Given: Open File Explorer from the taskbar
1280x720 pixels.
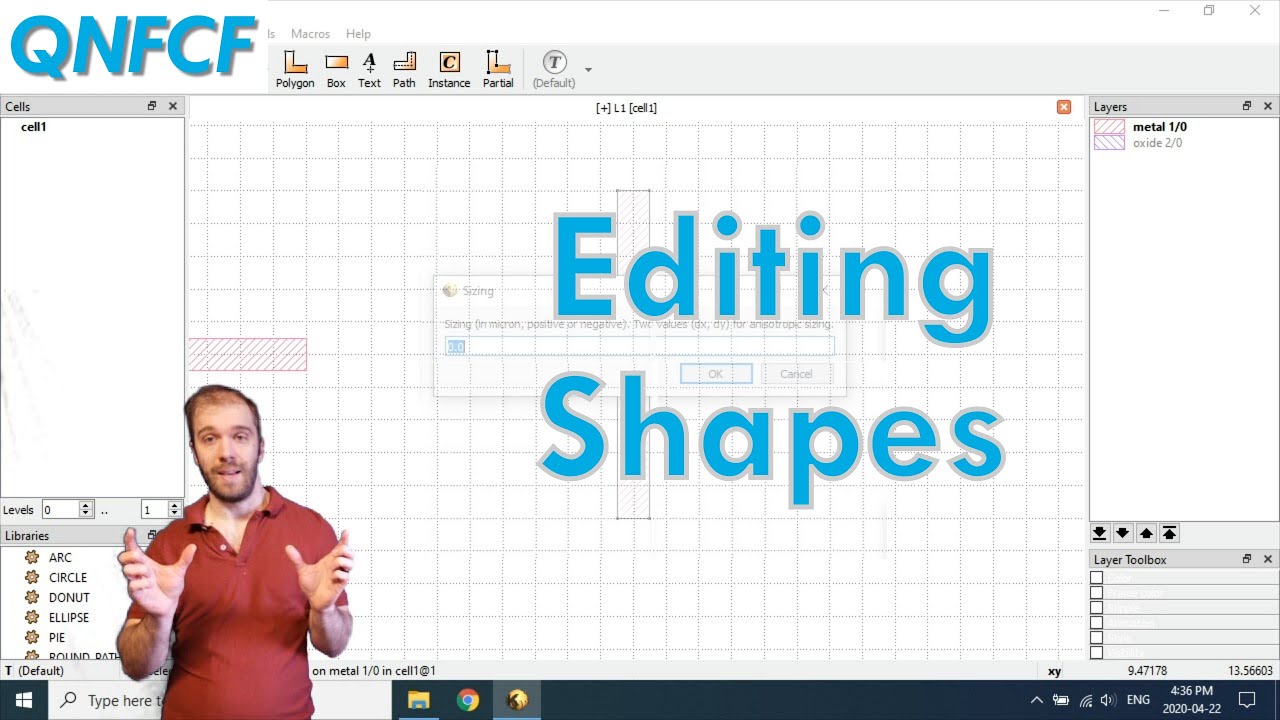Looking at the screenshot, I should [419, 700].
